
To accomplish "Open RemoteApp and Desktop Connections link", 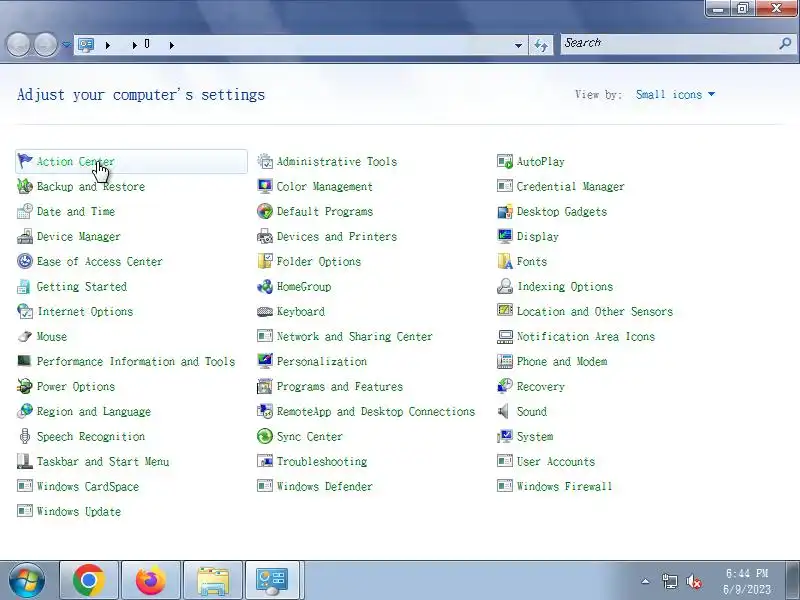I will point(376,412).
